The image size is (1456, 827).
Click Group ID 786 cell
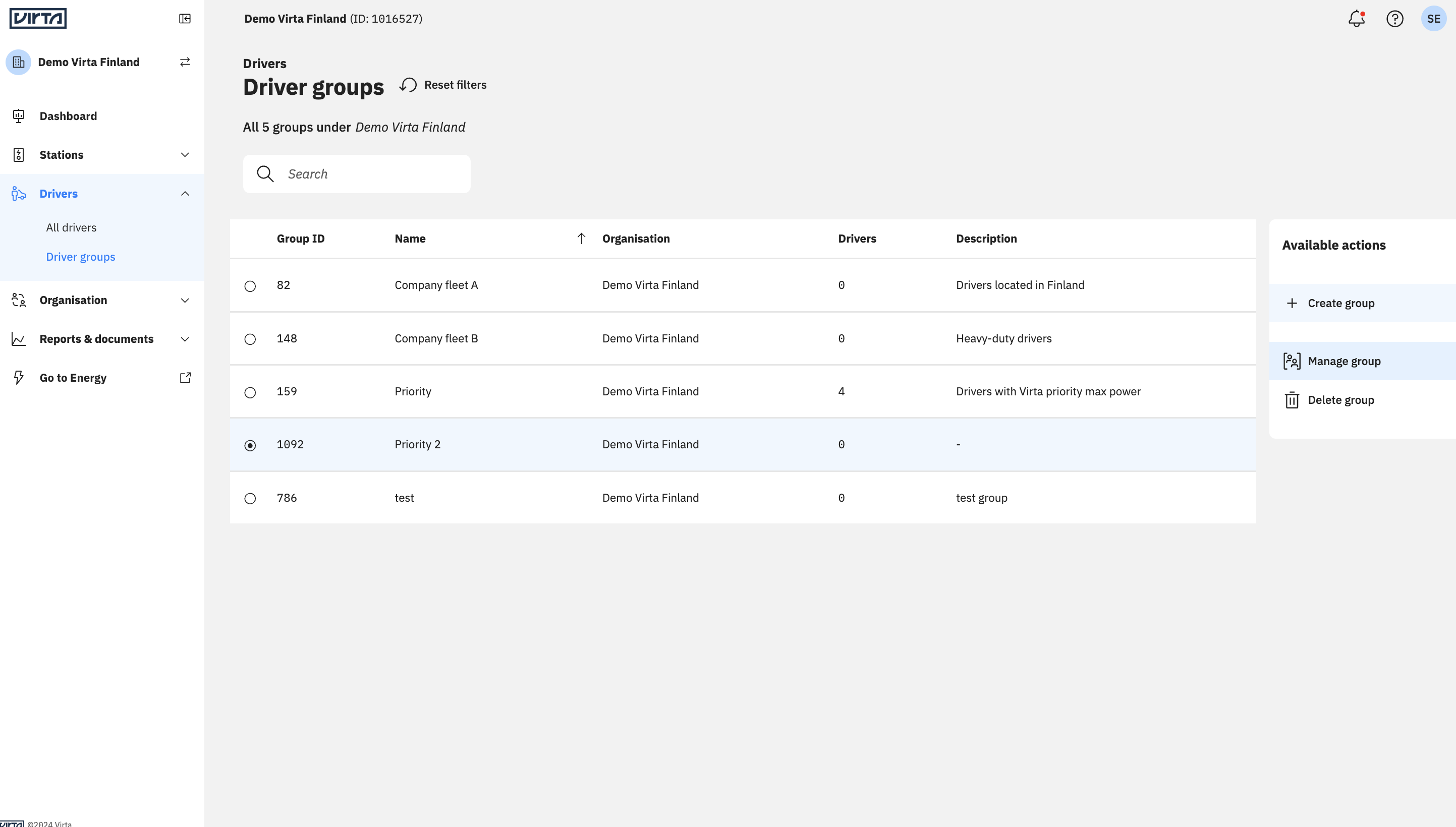(x=287, y=498)
